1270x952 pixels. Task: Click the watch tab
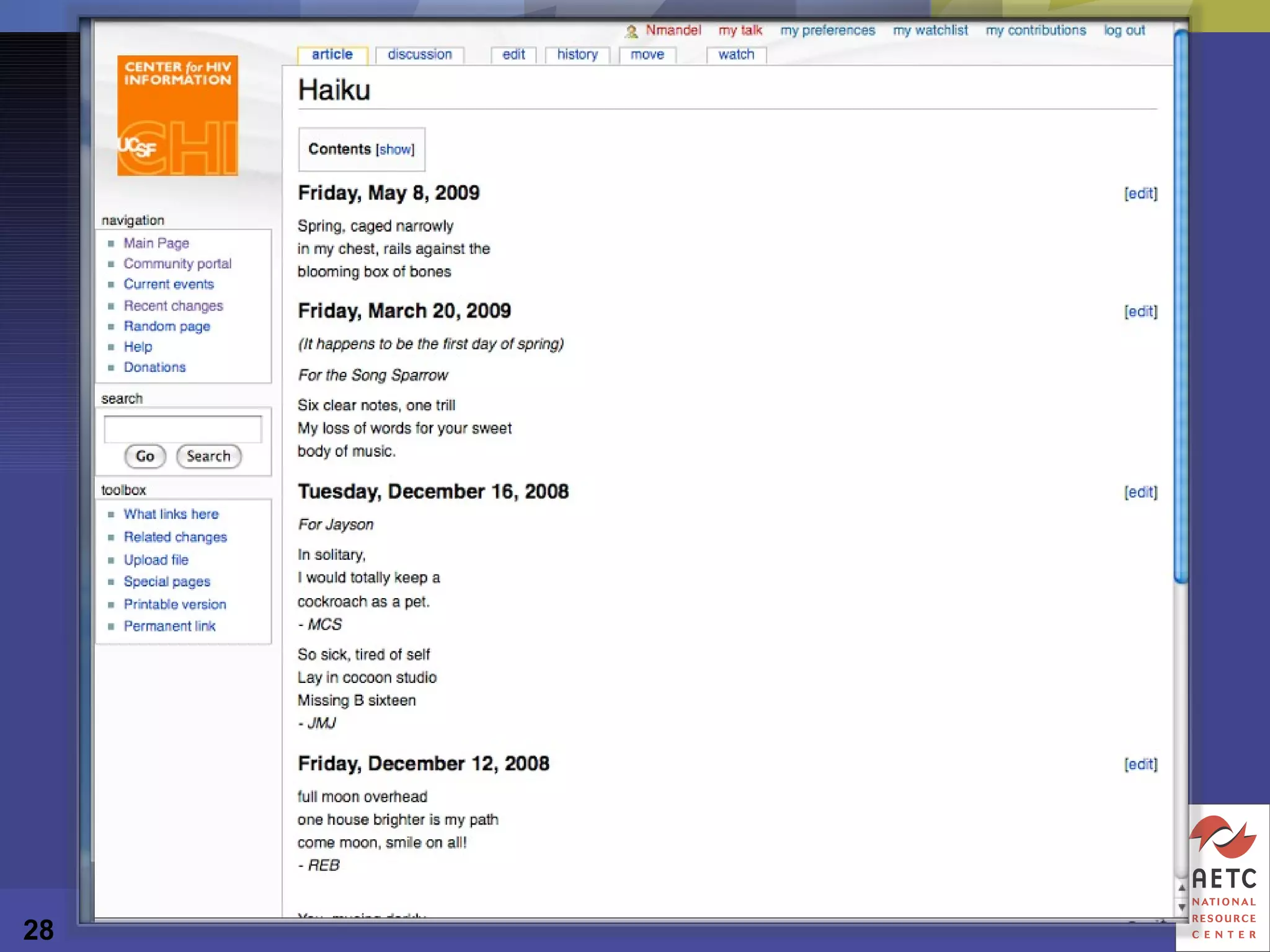(736, 55)
